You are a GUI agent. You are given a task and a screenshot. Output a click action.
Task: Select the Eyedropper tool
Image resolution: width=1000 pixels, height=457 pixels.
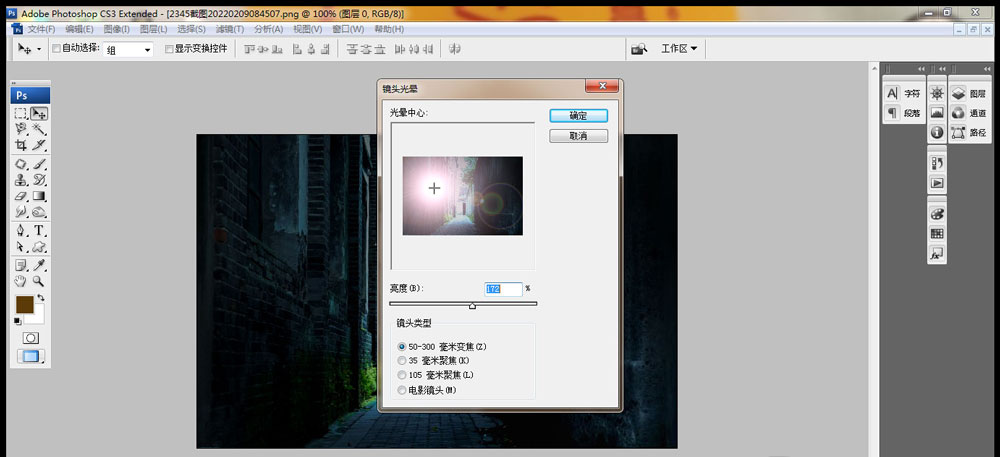[40, 265]
